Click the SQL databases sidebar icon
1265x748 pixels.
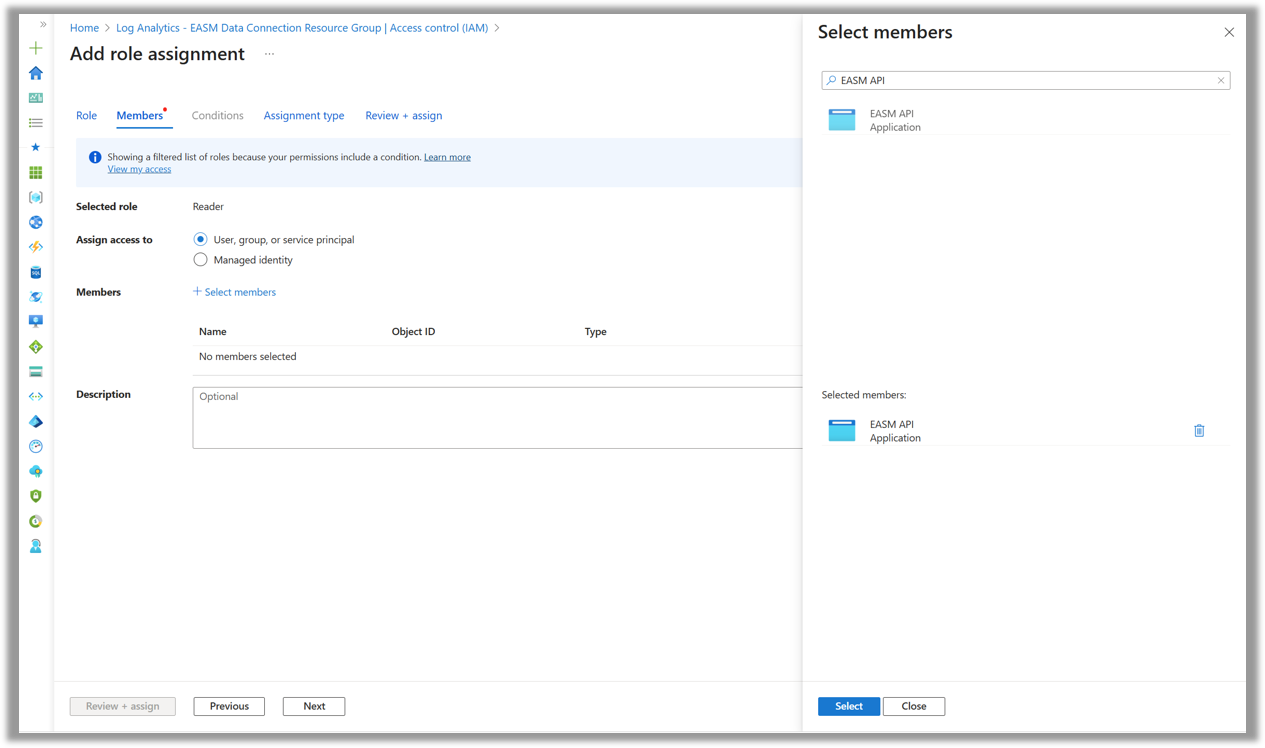click(x=36, y=271)
